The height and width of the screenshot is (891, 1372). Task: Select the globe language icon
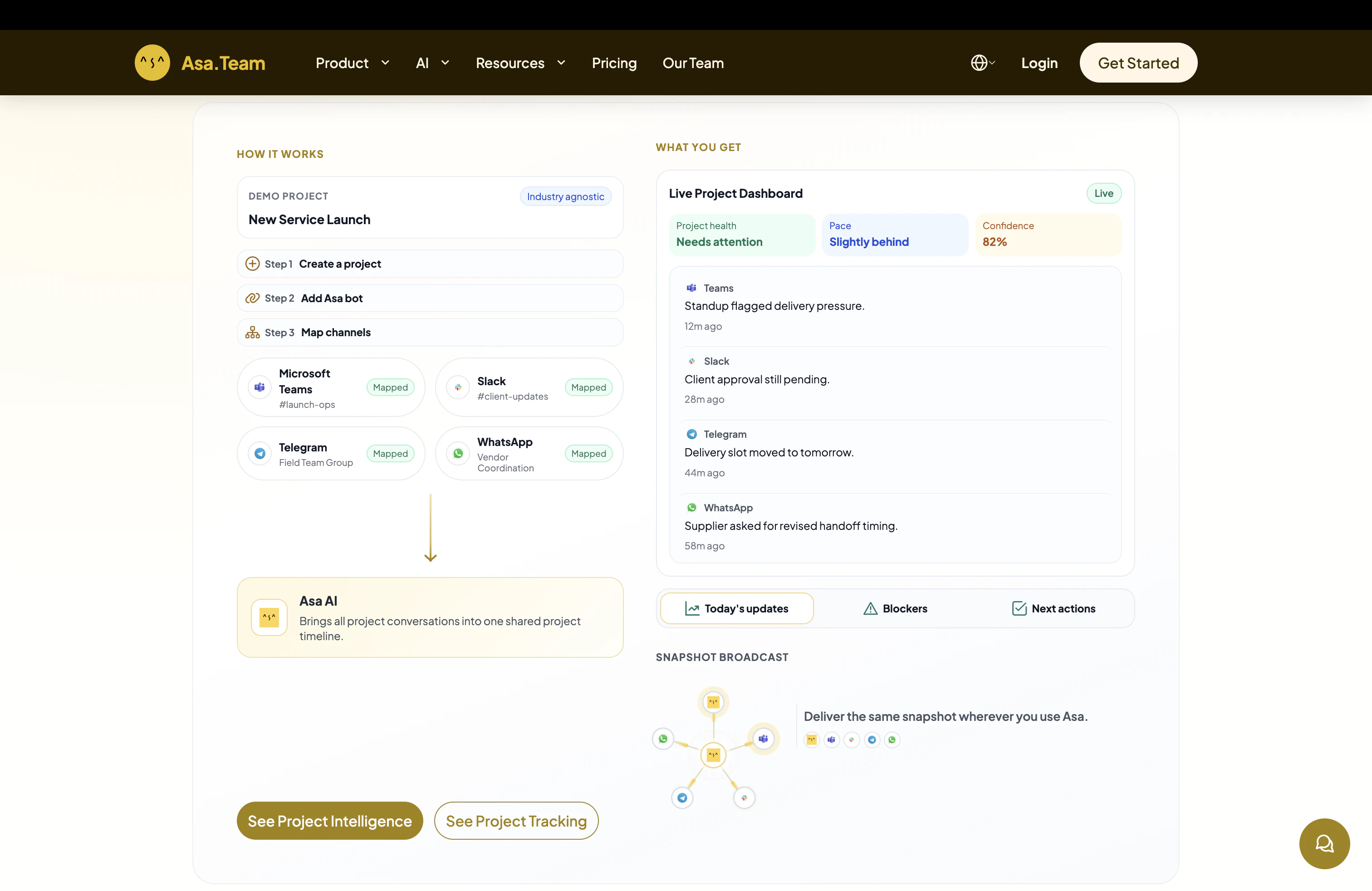[x=980, y=62]
